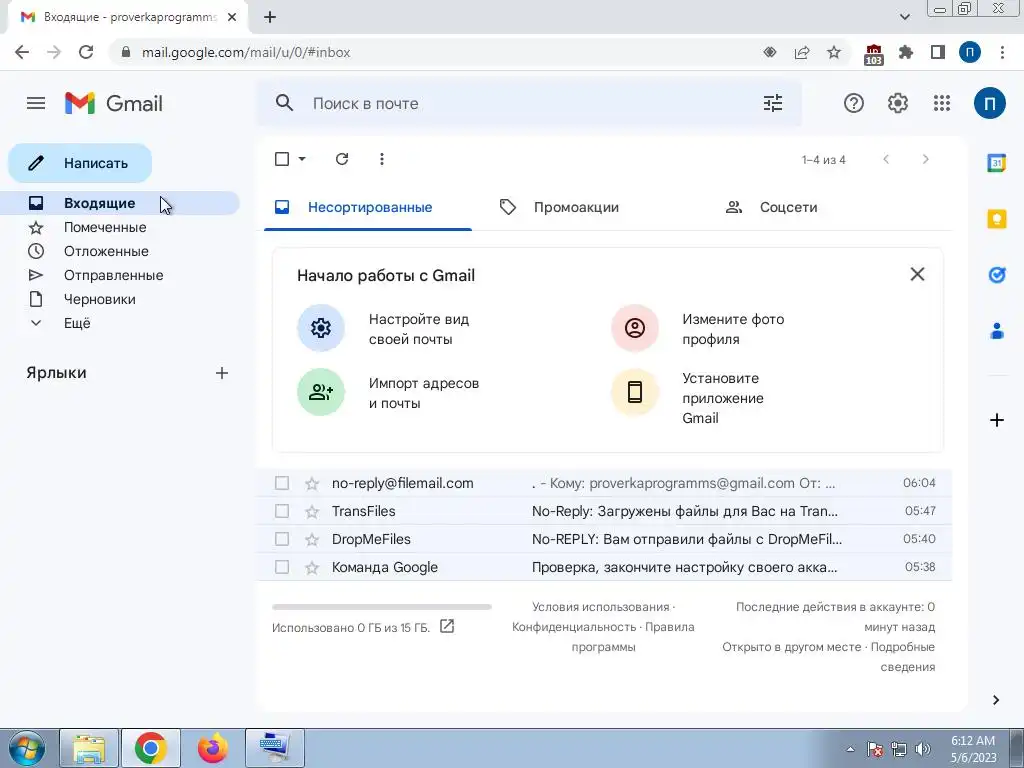Open Chrome extensions puzzle icon
Screen dimensions: 1024x768
point(905,52)
